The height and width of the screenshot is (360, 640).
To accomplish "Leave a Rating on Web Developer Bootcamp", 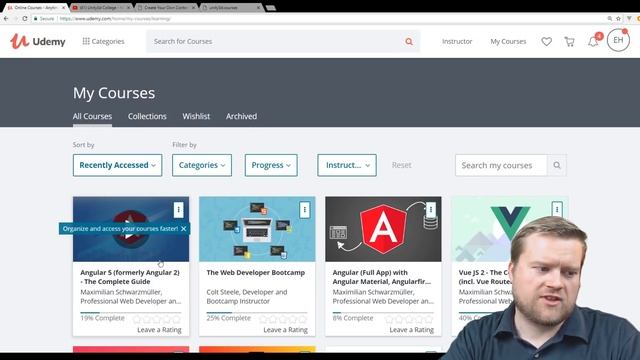I will pos(285,330).
